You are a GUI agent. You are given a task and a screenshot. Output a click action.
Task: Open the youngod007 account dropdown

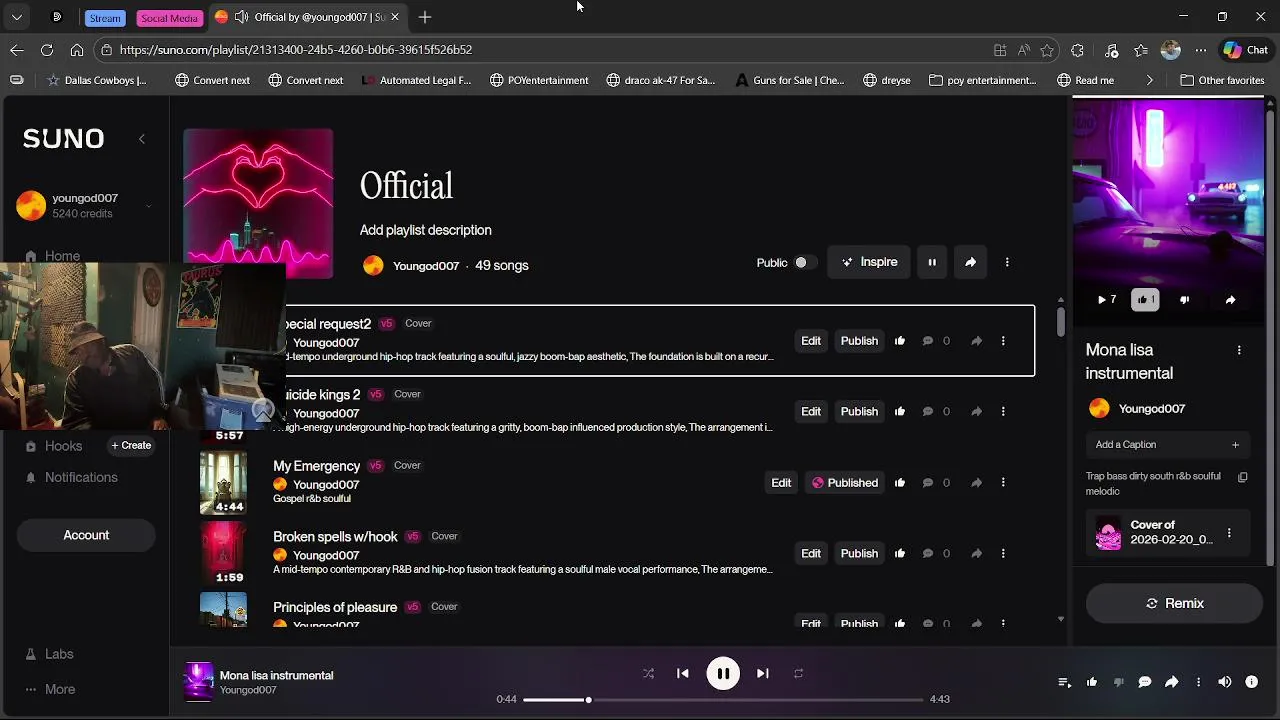148,206
